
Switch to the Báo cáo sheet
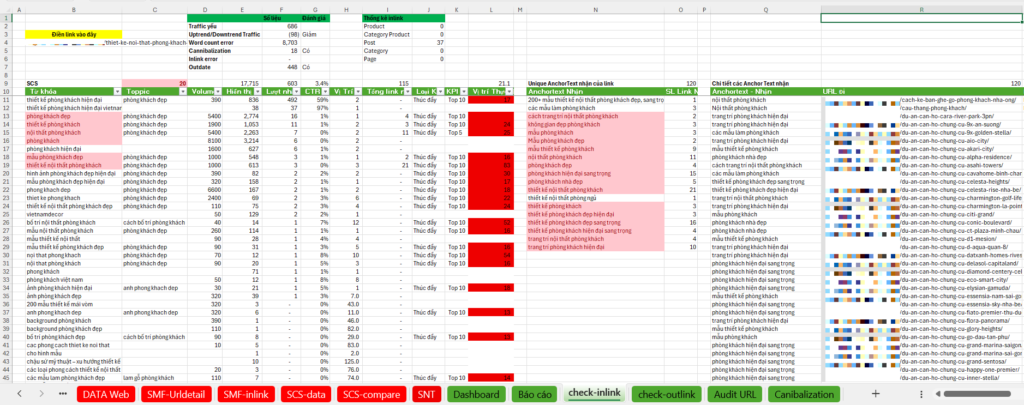[x=535, y=394]
